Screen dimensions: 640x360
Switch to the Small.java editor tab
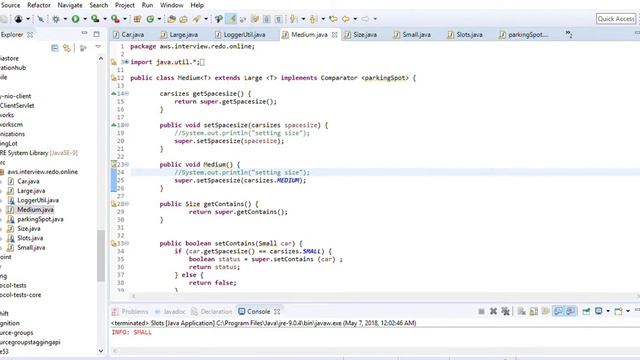(x=412, y=35)
